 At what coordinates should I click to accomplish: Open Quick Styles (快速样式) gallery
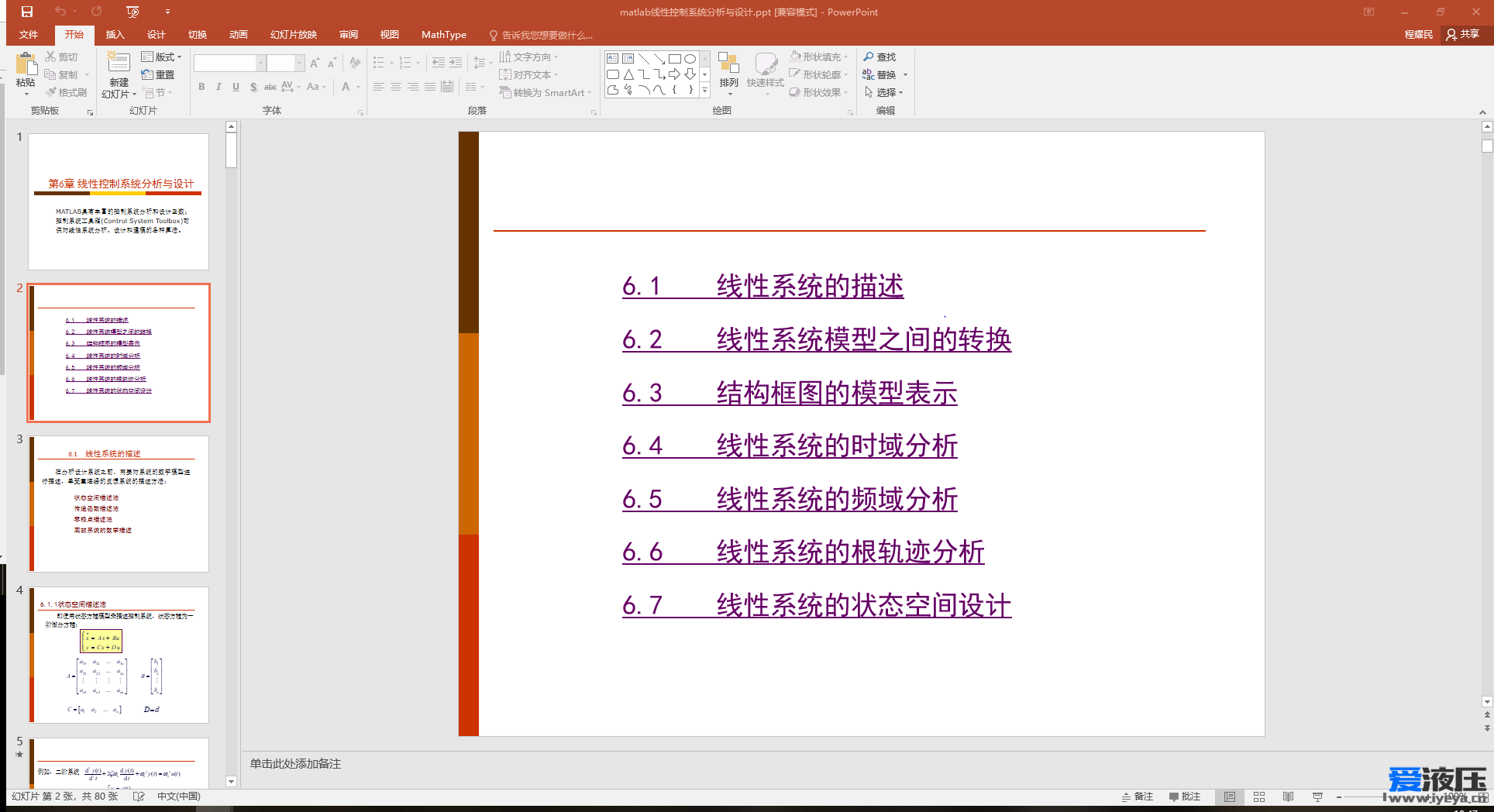766,74
